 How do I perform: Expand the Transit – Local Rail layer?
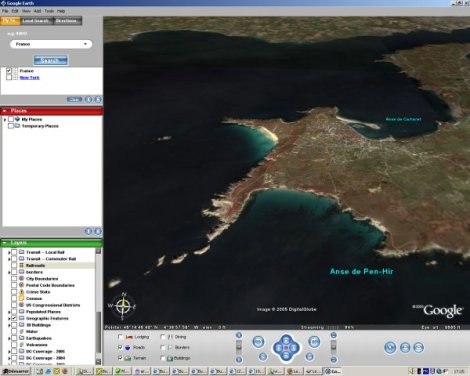[x=9, y=252]
